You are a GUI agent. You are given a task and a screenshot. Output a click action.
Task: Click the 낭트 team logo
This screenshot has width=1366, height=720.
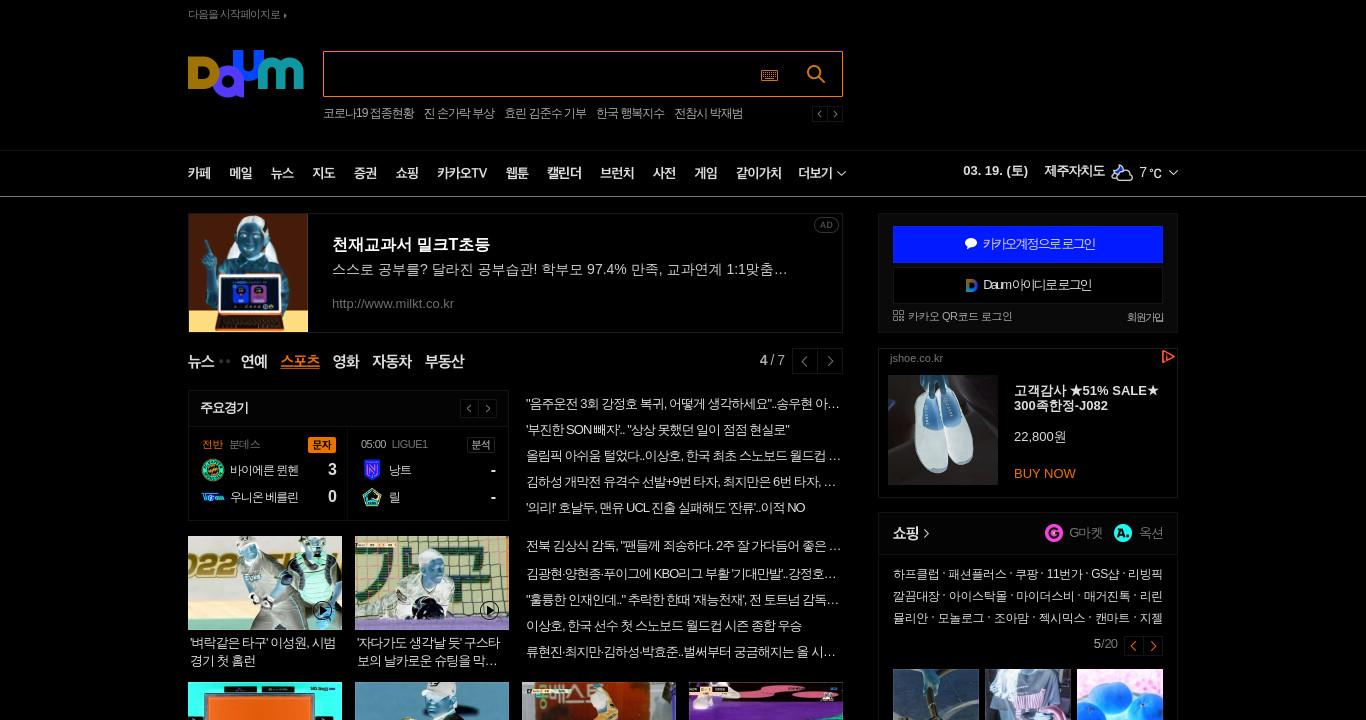coord(372,470)
